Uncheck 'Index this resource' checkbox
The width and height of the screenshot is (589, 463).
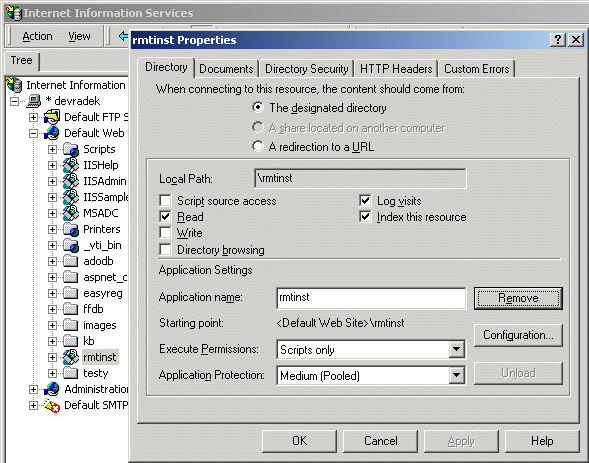tap(365, 217)
